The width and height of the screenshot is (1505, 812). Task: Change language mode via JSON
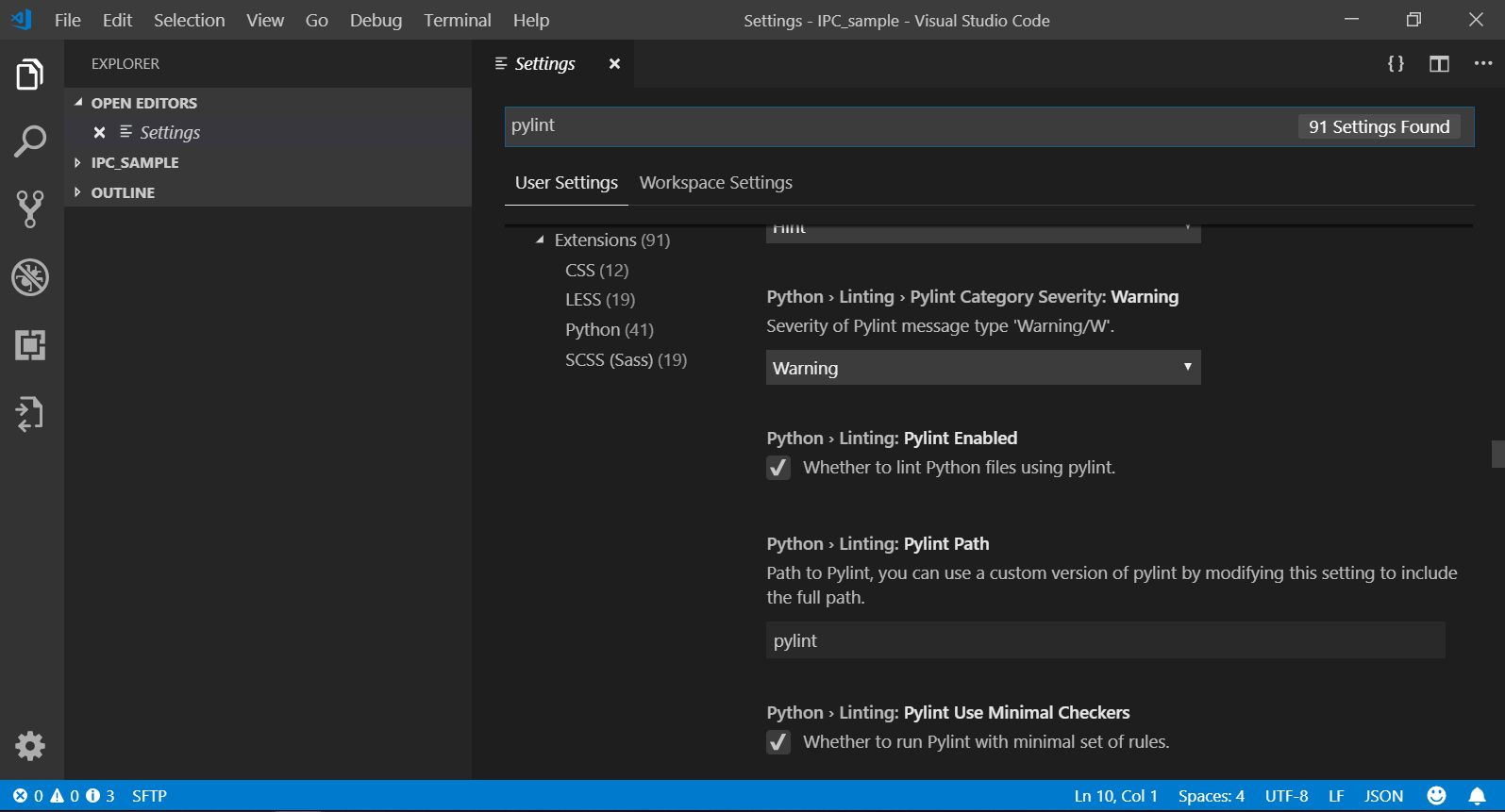click(x=1384, y=796)
